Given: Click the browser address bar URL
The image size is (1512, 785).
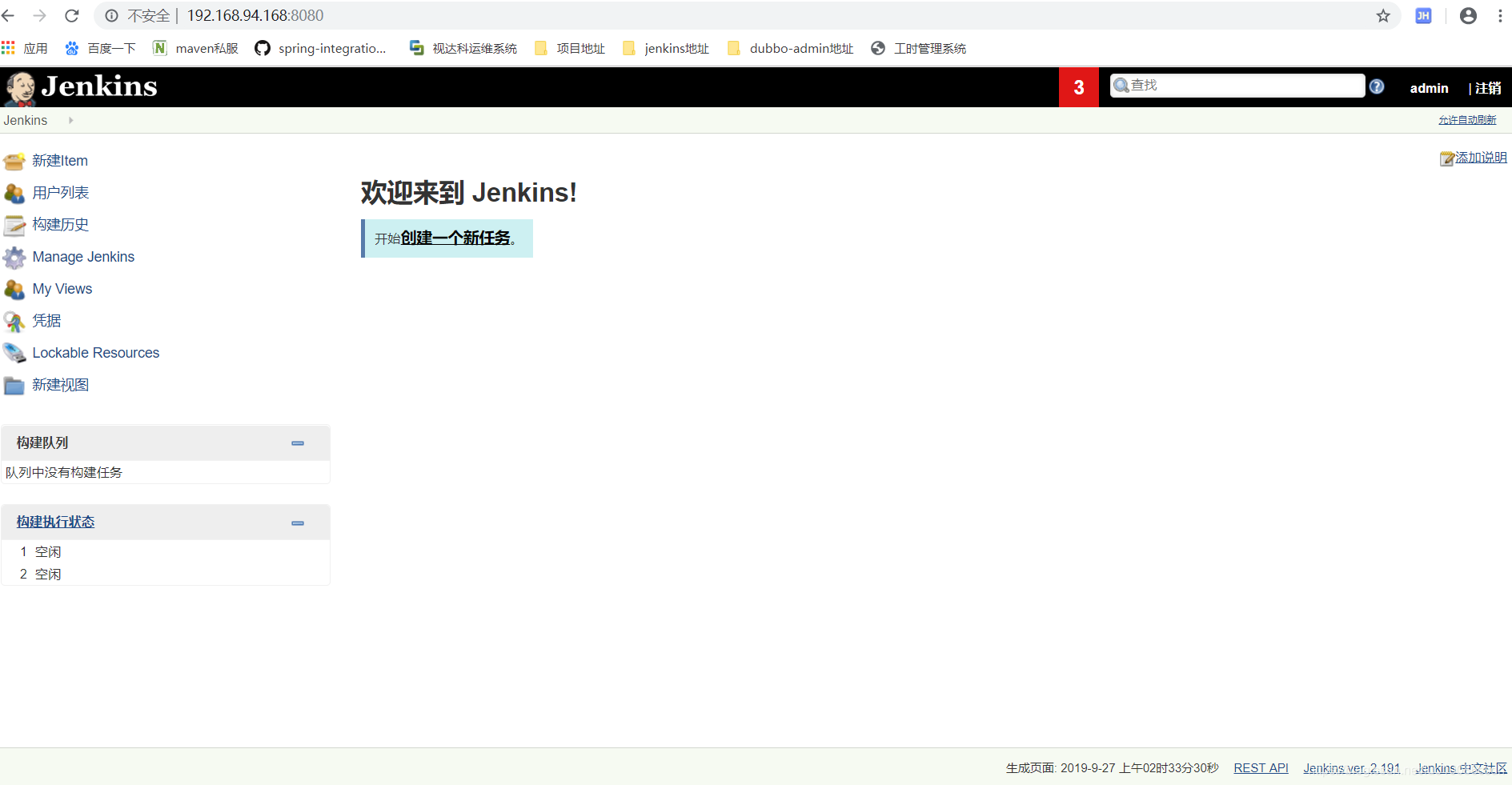Looking at the screenshot, I should [255, 15].
